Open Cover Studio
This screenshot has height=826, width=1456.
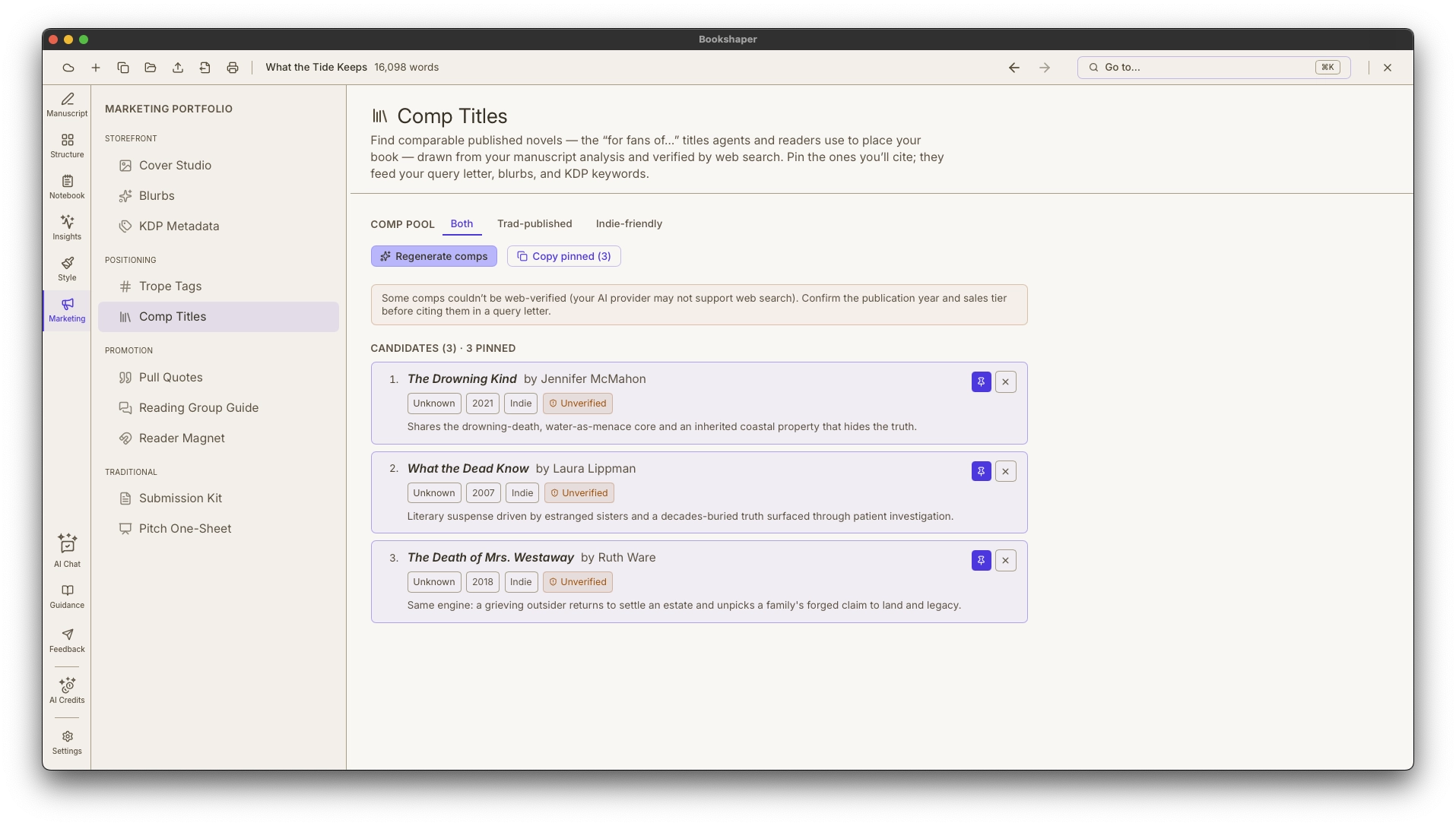[218, 165]
